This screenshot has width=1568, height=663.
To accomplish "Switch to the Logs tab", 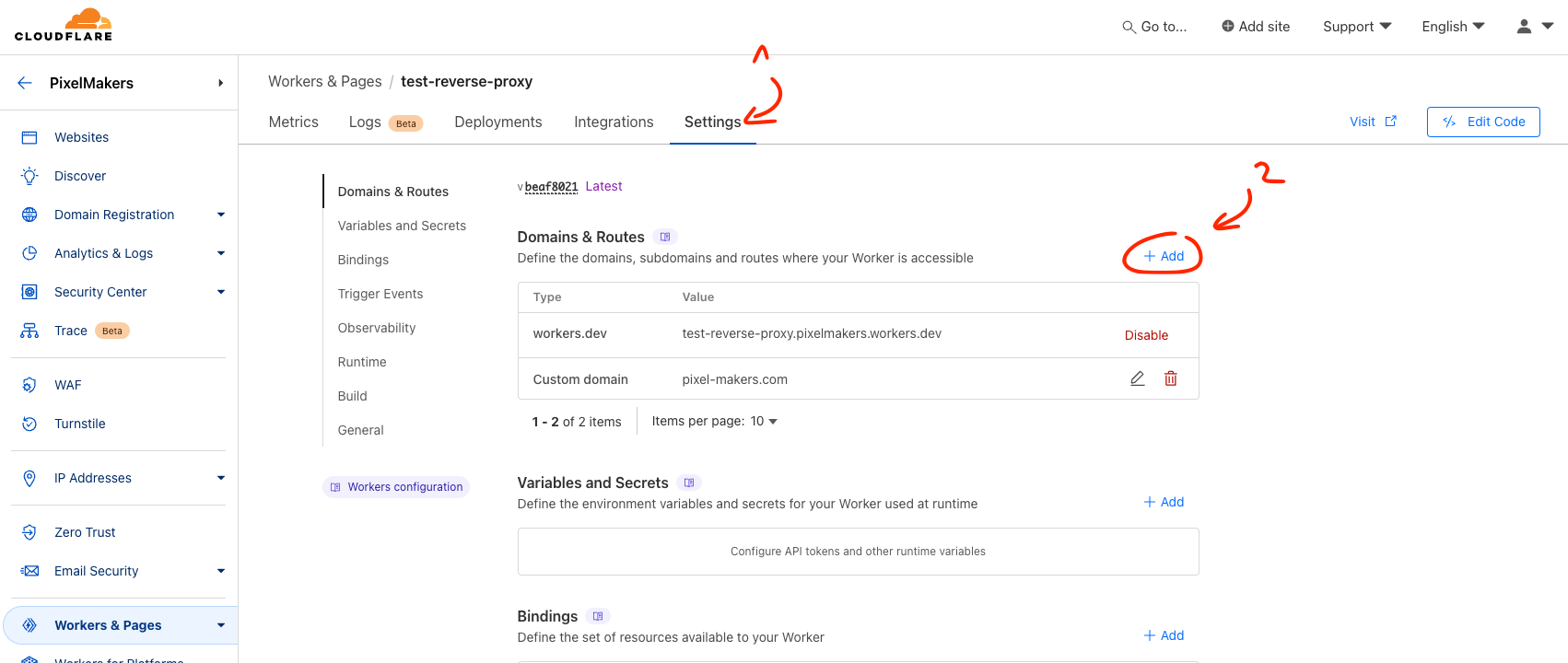I will [386, 122].
